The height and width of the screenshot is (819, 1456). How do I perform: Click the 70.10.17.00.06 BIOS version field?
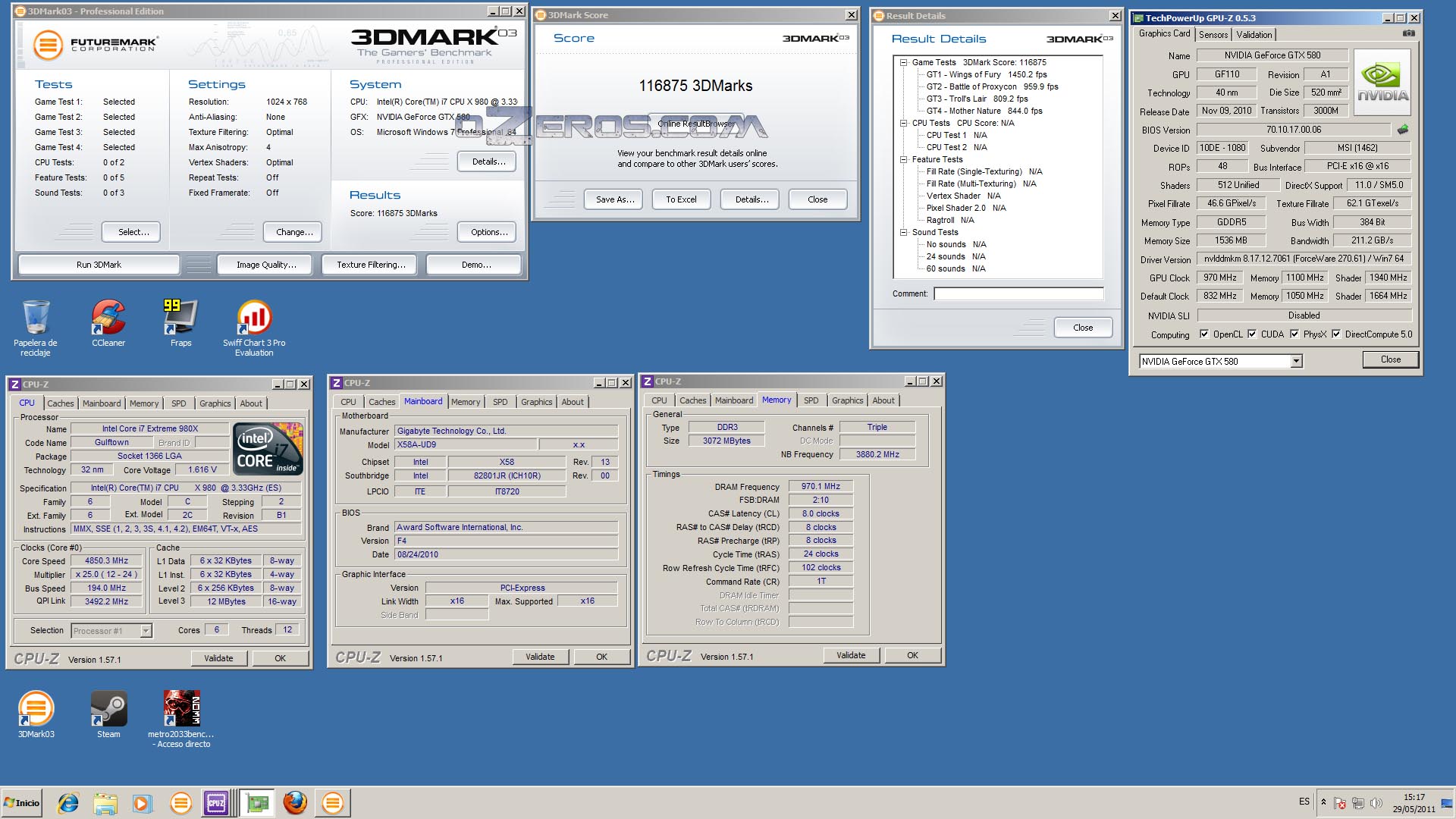click(x=1294, y=130)
